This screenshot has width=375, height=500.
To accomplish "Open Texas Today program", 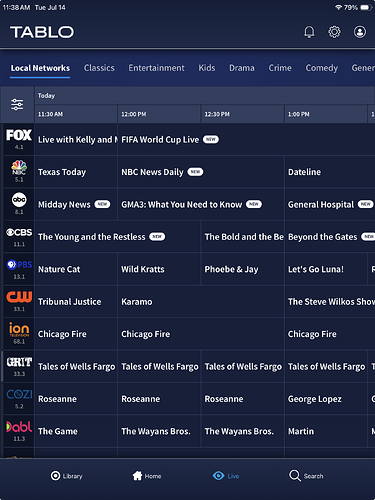I will 76,172.
